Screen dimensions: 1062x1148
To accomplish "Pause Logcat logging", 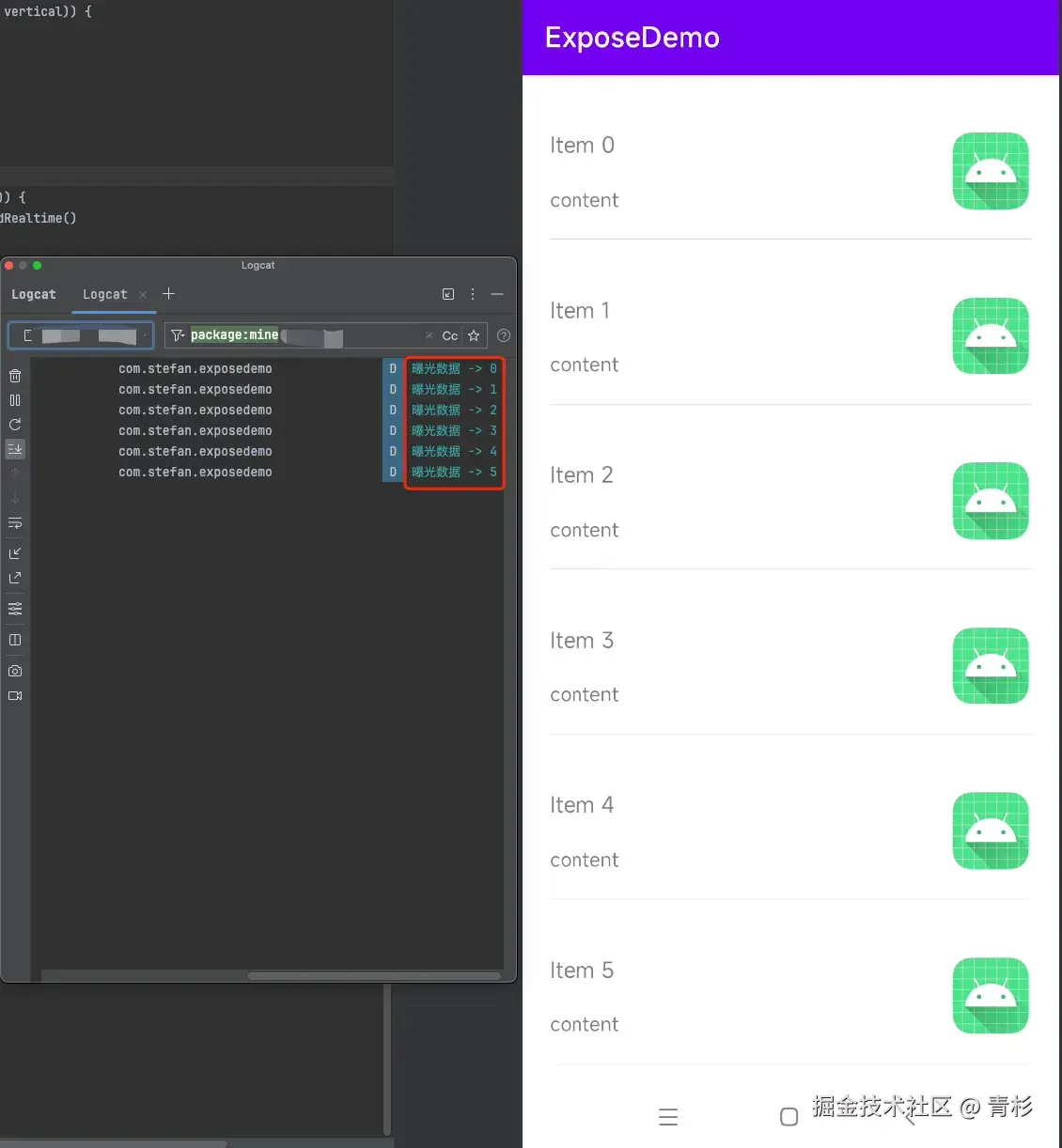I will [15, 399].
